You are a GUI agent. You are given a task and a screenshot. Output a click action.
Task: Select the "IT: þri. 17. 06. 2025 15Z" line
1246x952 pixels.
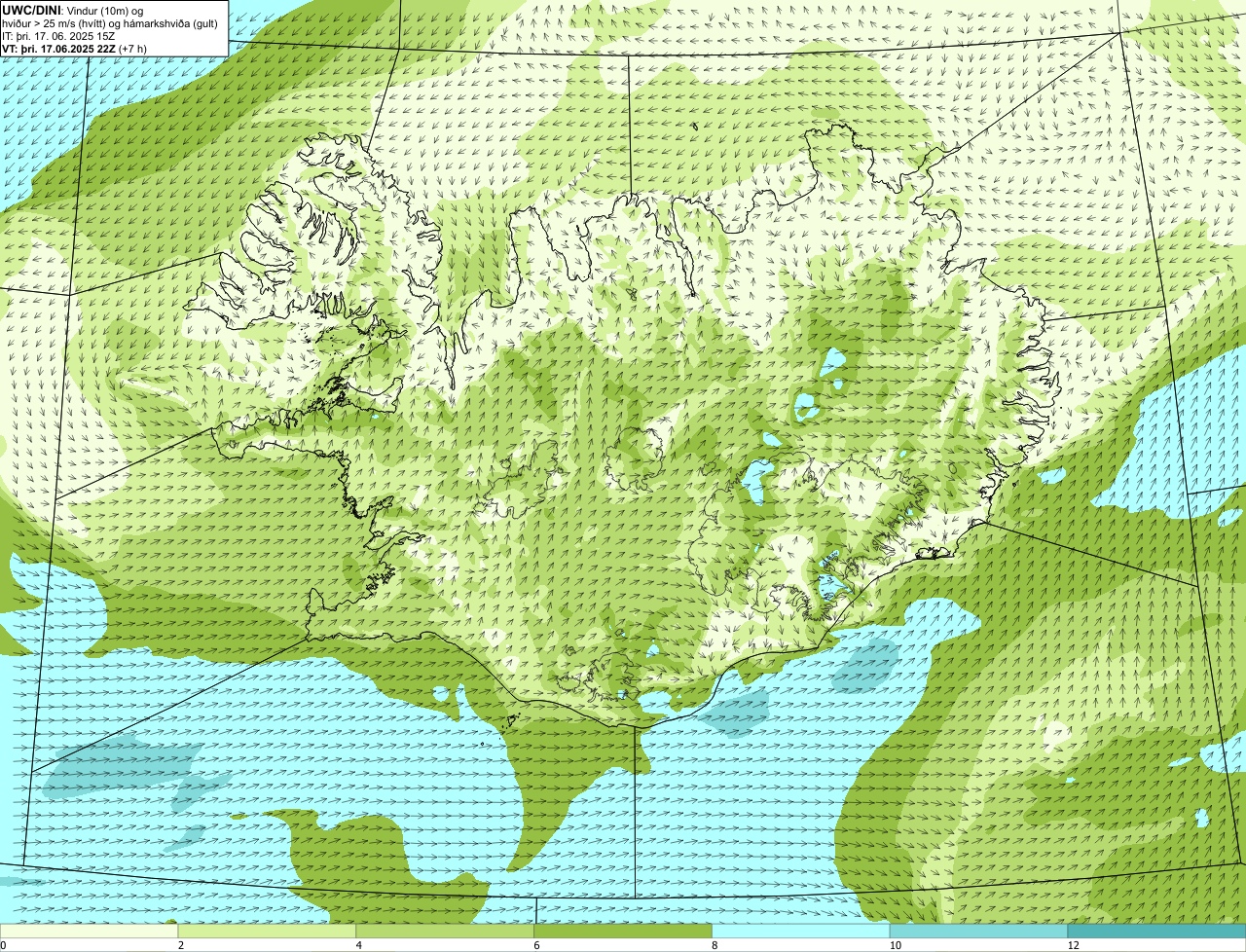point(59,36)
